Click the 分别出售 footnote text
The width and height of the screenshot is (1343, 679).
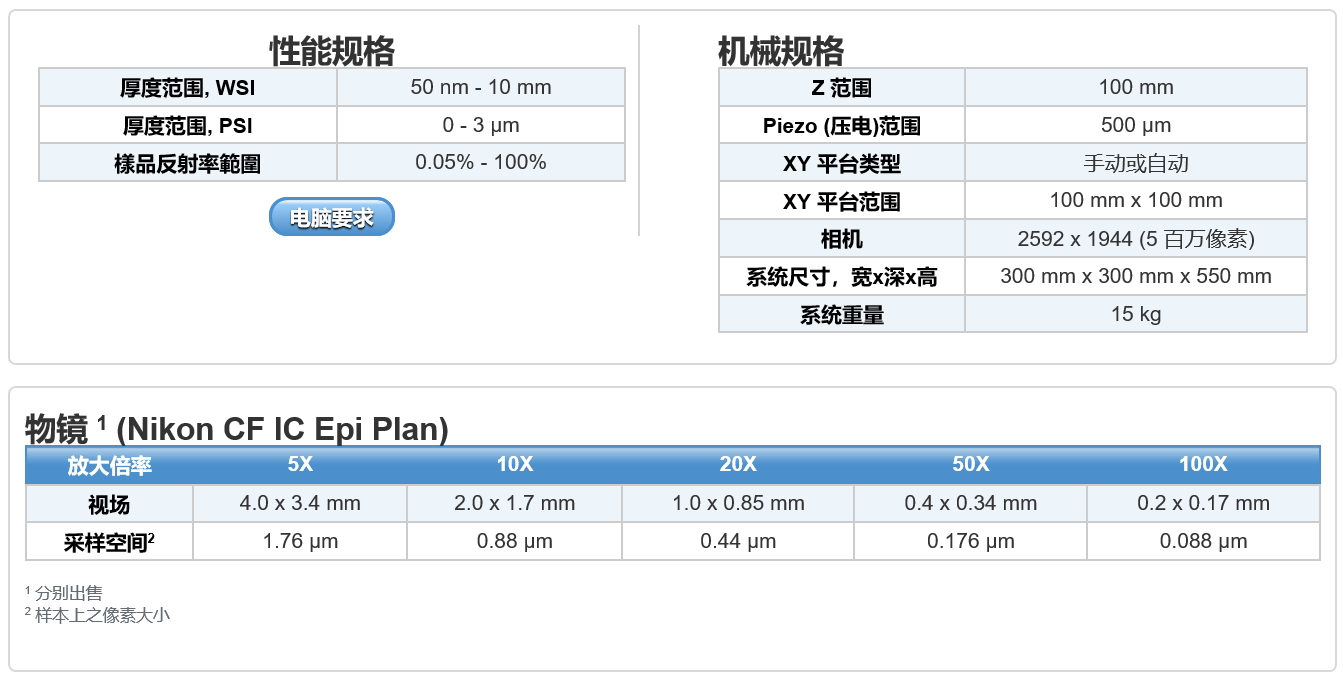pyautogui.click(x=68, y=593)
